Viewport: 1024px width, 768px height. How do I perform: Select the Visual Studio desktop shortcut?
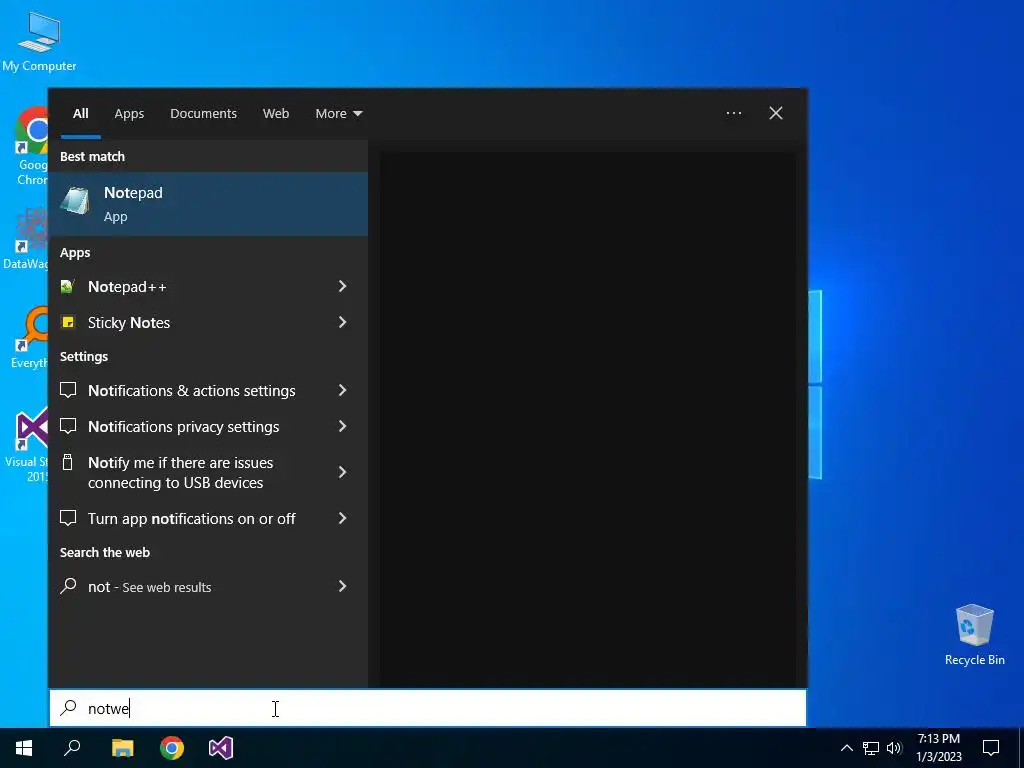29,444
